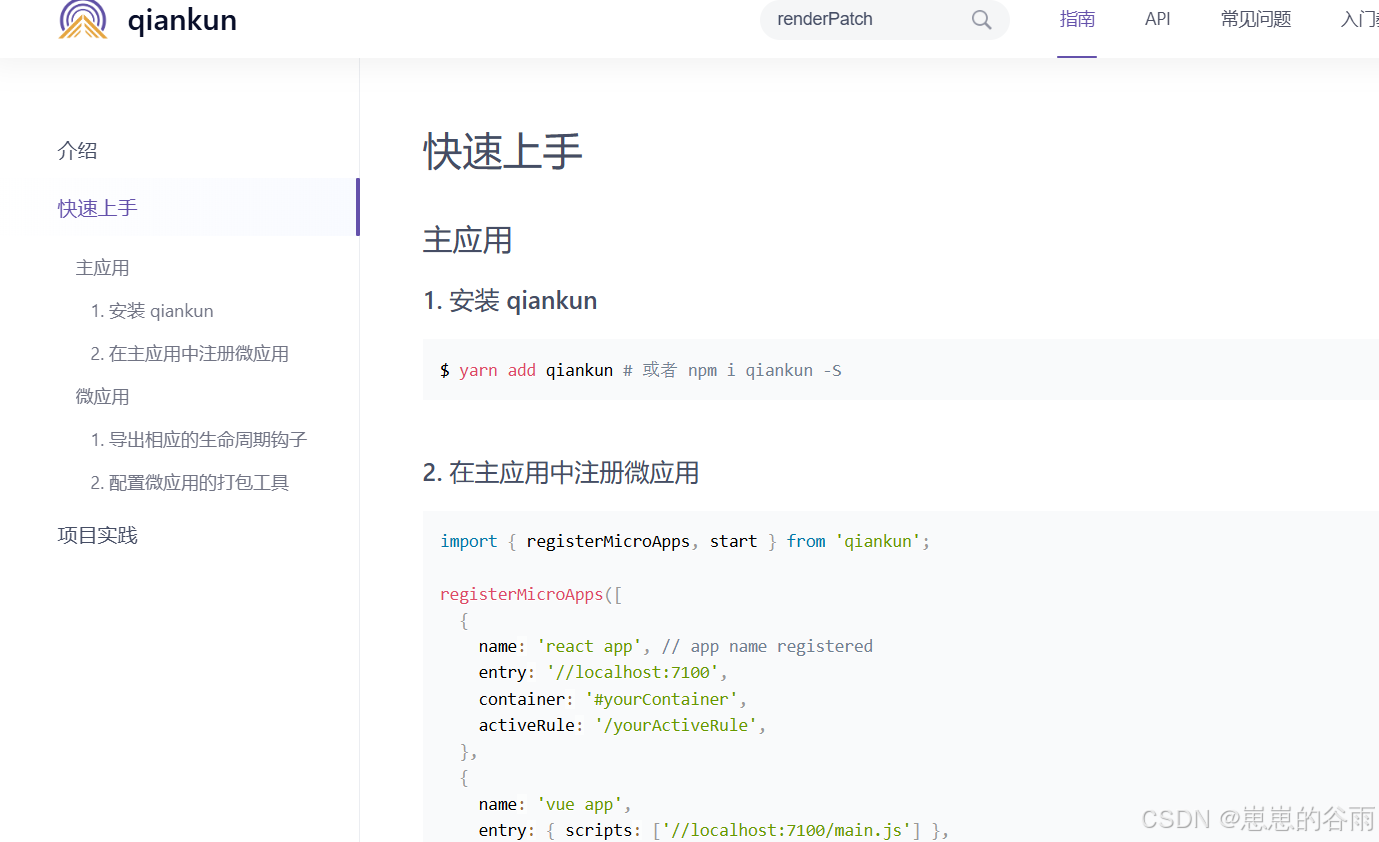The width and height of the screenshot is (1379, 842).
Task: Click the 快速上手 page heading
Action: (502, 152)
